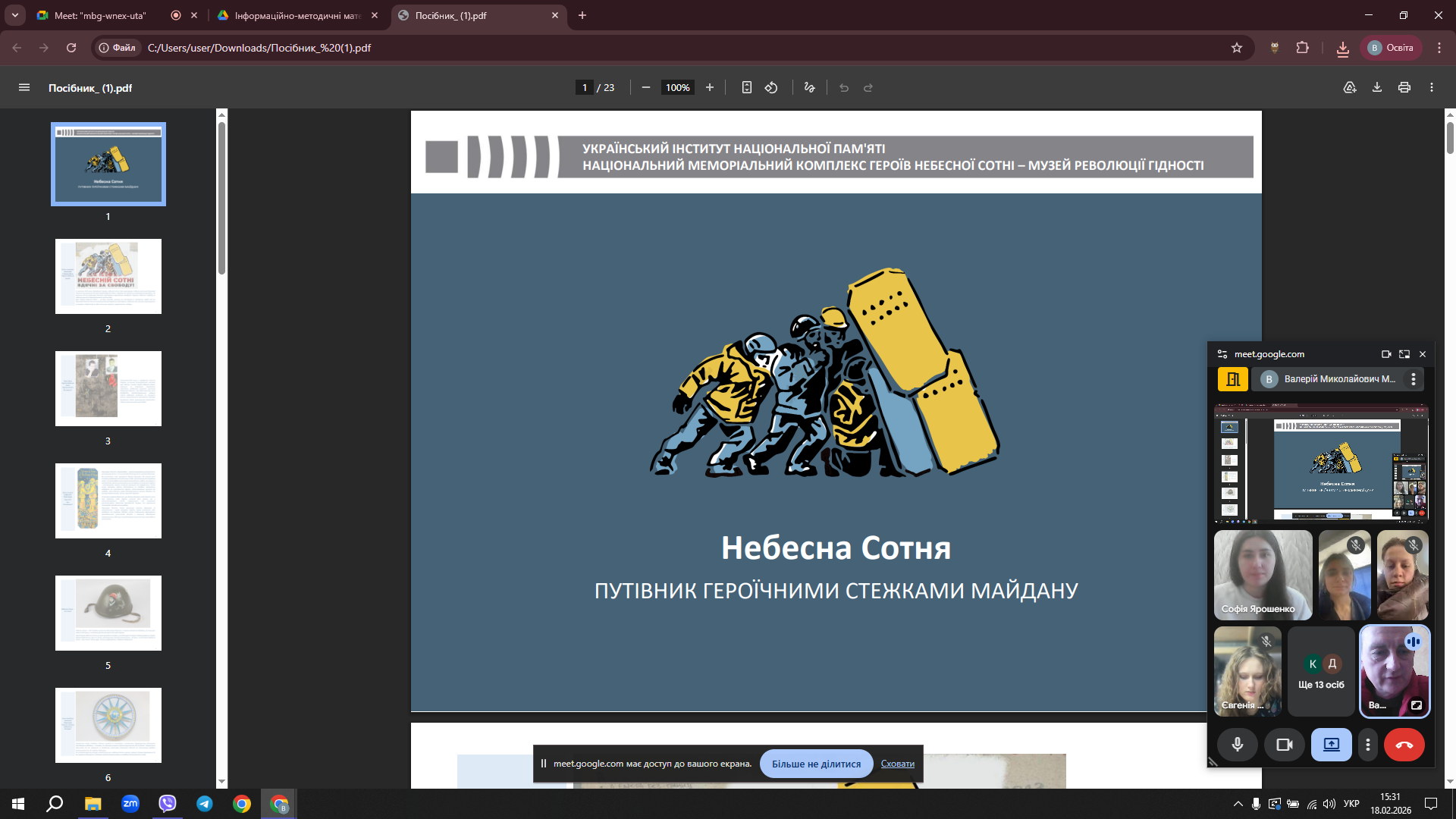The image size is (1456, 819).
Task: Zoom in on the PDF
Action: coord(709,88)
